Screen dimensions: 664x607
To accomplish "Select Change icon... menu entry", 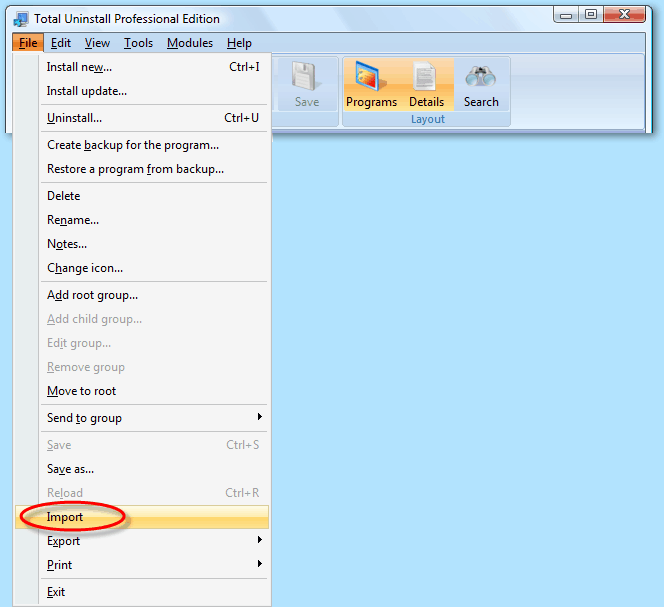I will click(x=85, y=268).
